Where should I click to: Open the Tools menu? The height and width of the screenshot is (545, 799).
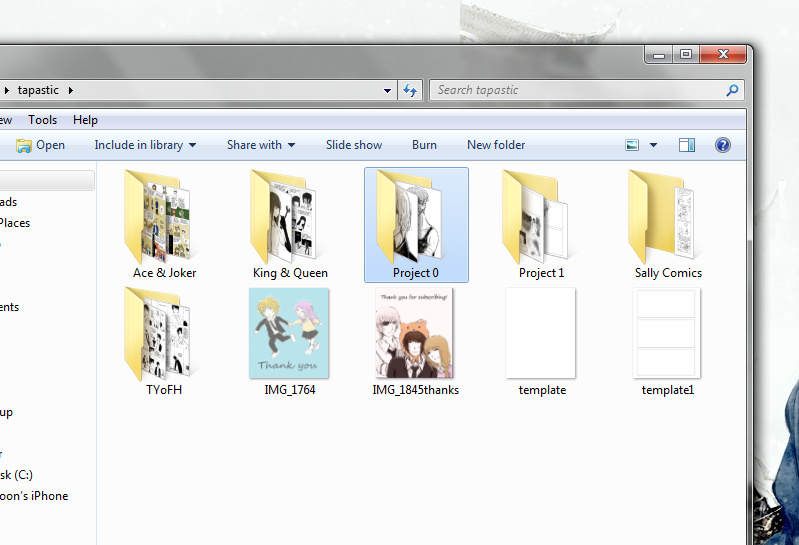42,120
